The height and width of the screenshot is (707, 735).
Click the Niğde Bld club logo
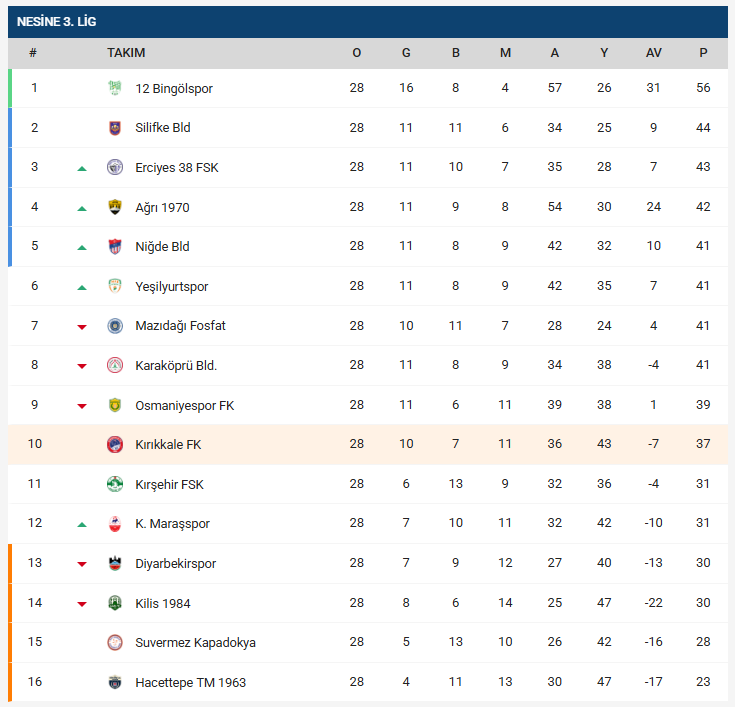[114, 247]
